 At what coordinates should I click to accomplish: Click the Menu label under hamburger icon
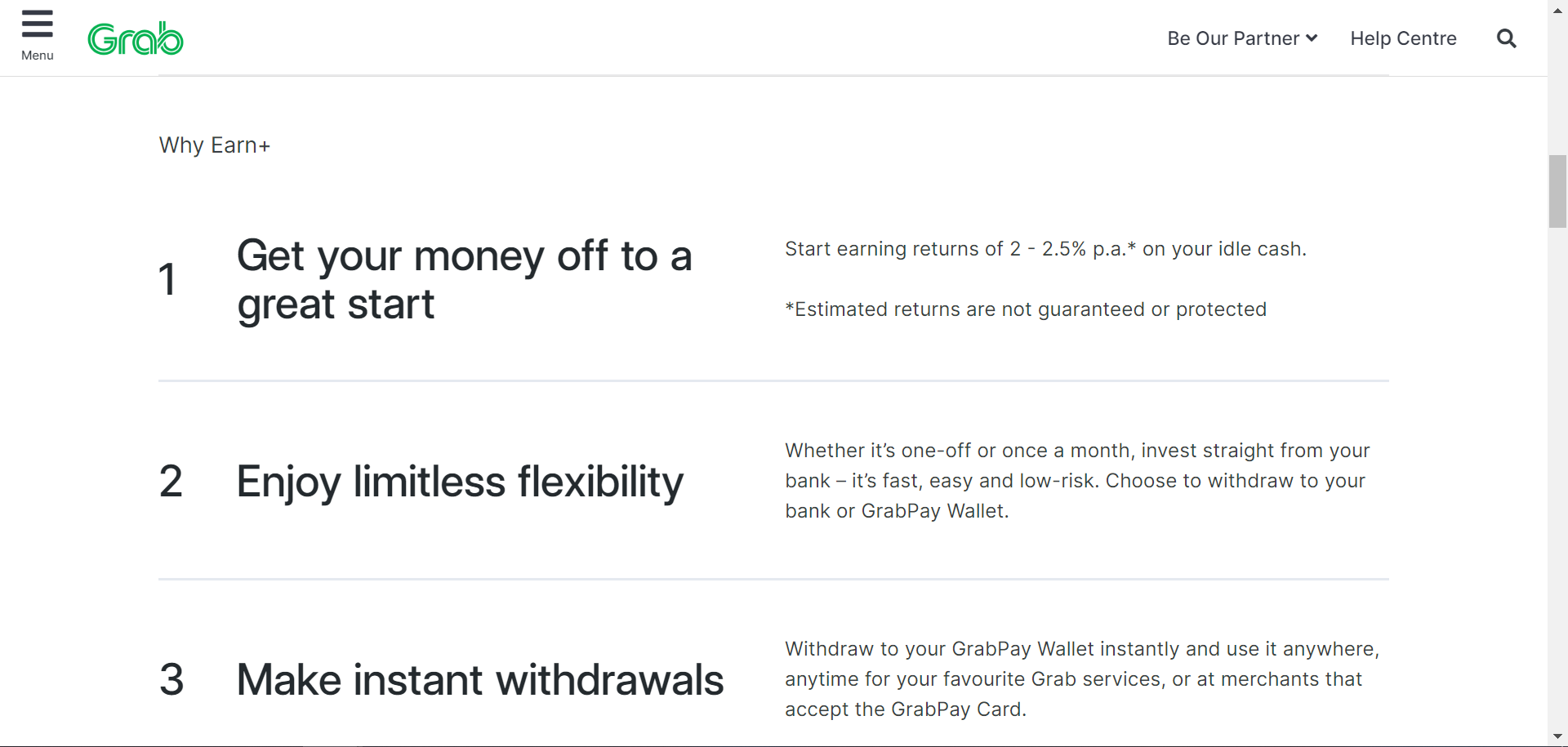[37, 56]
